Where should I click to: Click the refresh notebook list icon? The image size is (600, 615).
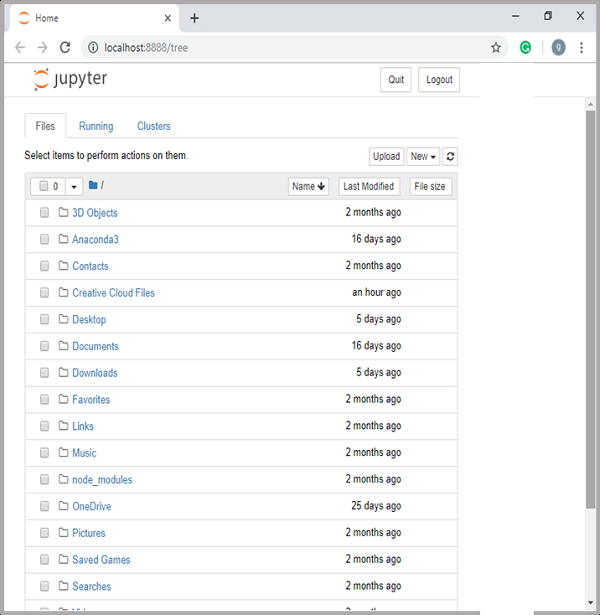tap(451, 157)
